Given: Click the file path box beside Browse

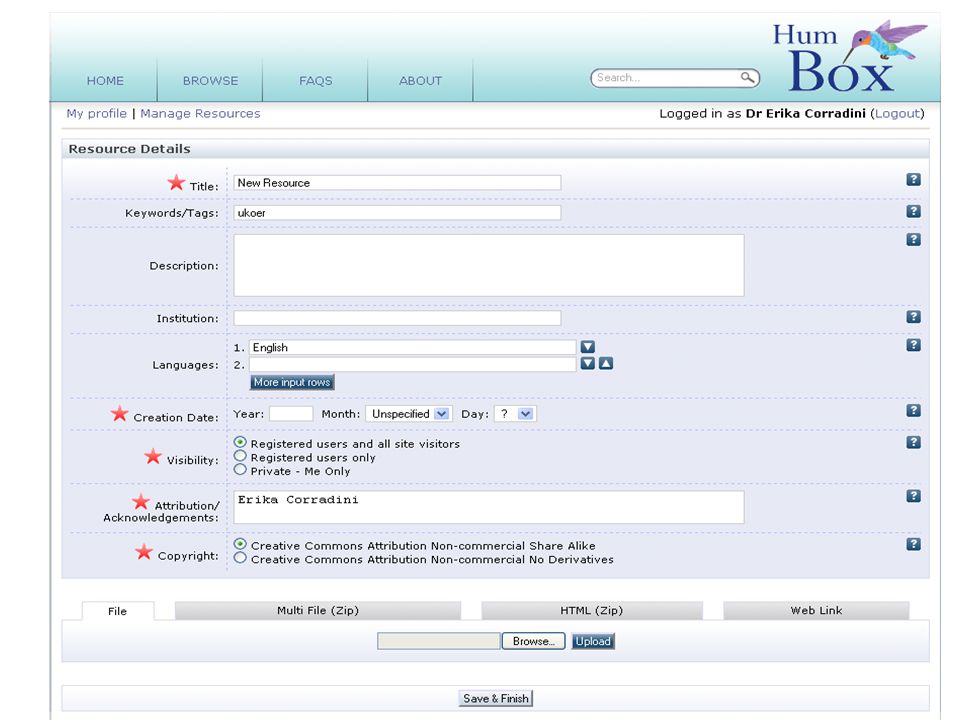Looking at the screenshot, I should (438, 641).
